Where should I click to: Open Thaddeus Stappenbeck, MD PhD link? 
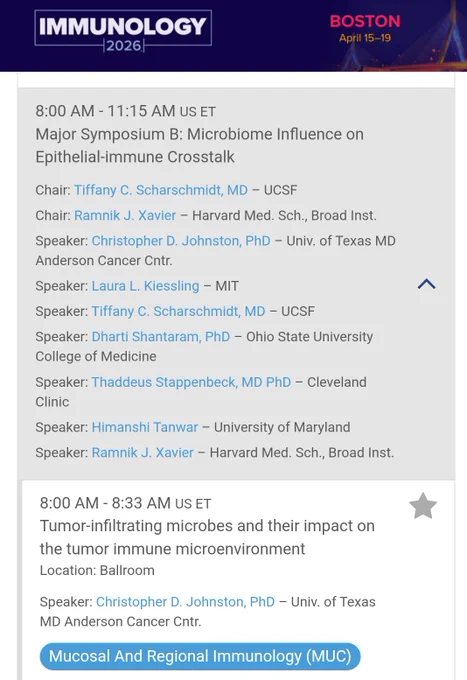[x=191, y=382]
